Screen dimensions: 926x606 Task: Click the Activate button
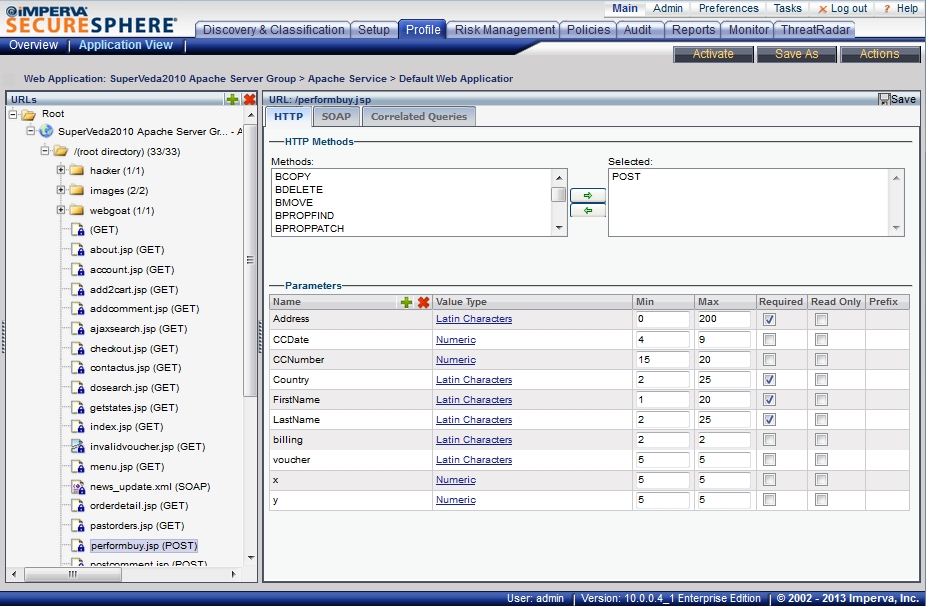[x=713, y=54]
